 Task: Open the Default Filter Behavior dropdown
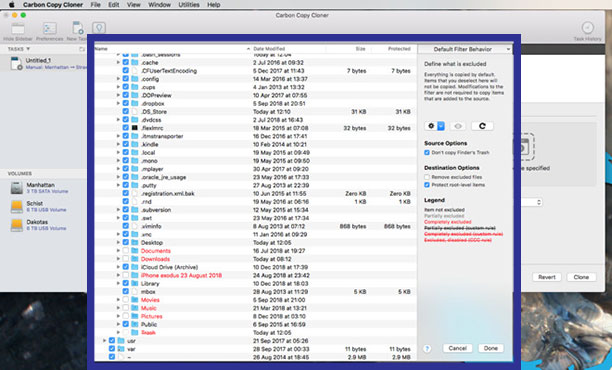(x=464, y=49)
